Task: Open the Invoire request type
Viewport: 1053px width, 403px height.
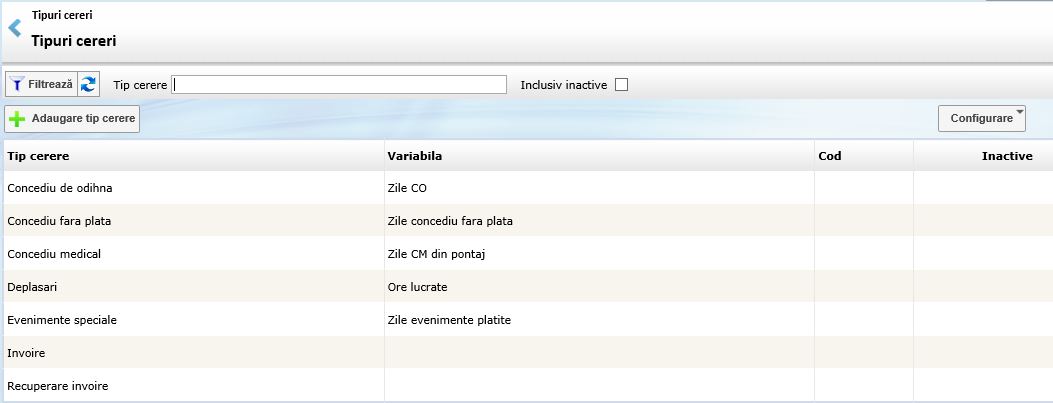Action: 26,353
